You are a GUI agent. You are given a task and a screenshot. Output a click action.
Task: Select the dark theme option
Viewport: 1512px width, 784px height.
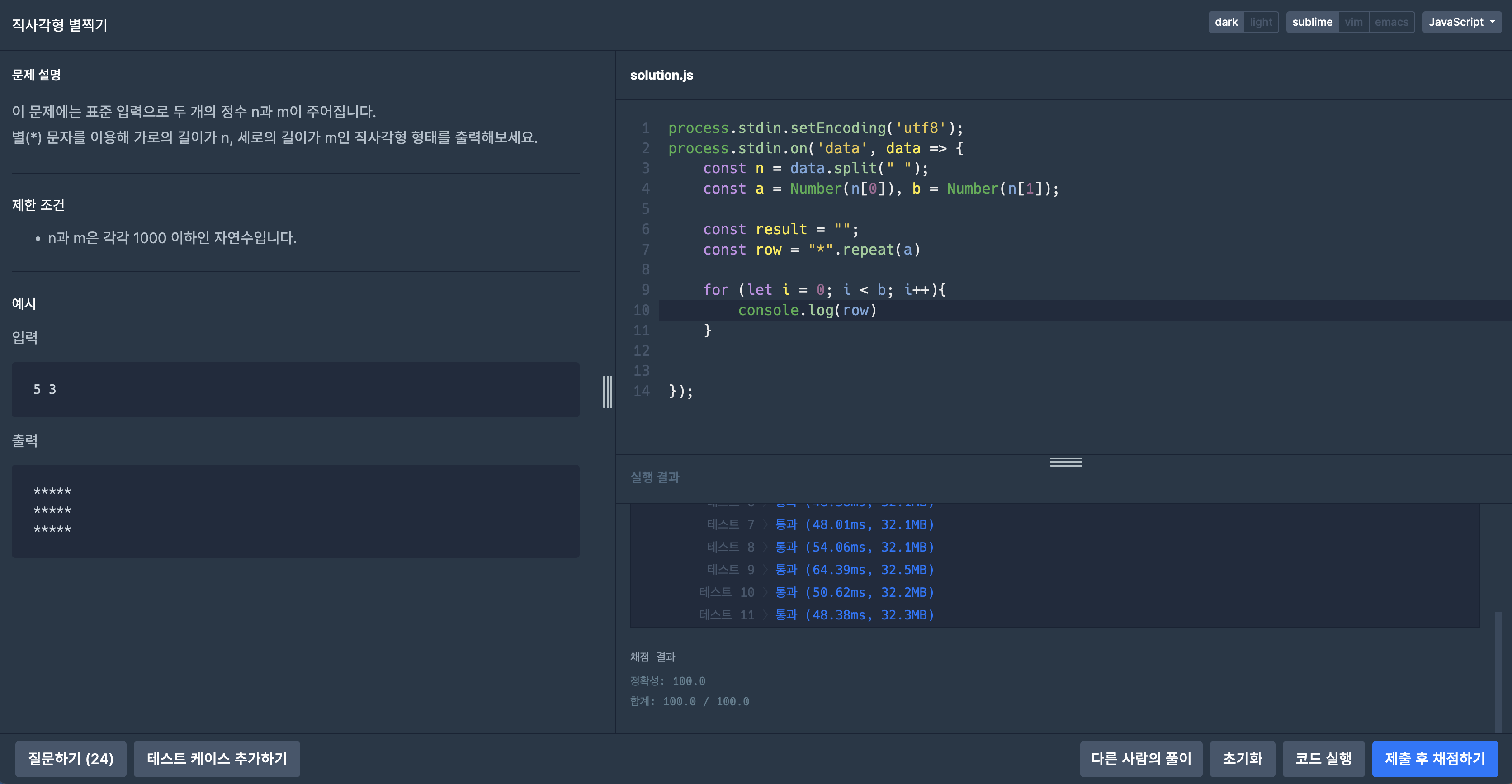tap(1226, 22)
